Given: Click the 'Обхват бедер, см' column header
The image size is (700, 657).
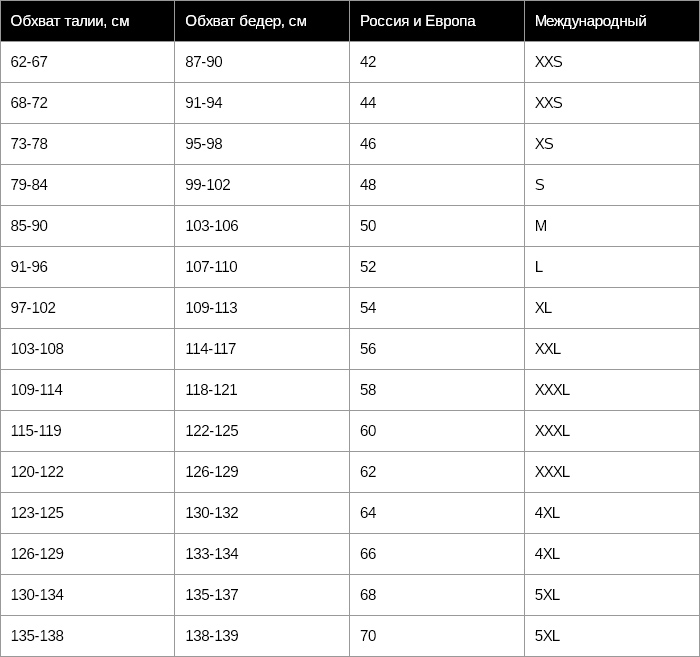Looking at the screenshot, I should pos(262,21).
